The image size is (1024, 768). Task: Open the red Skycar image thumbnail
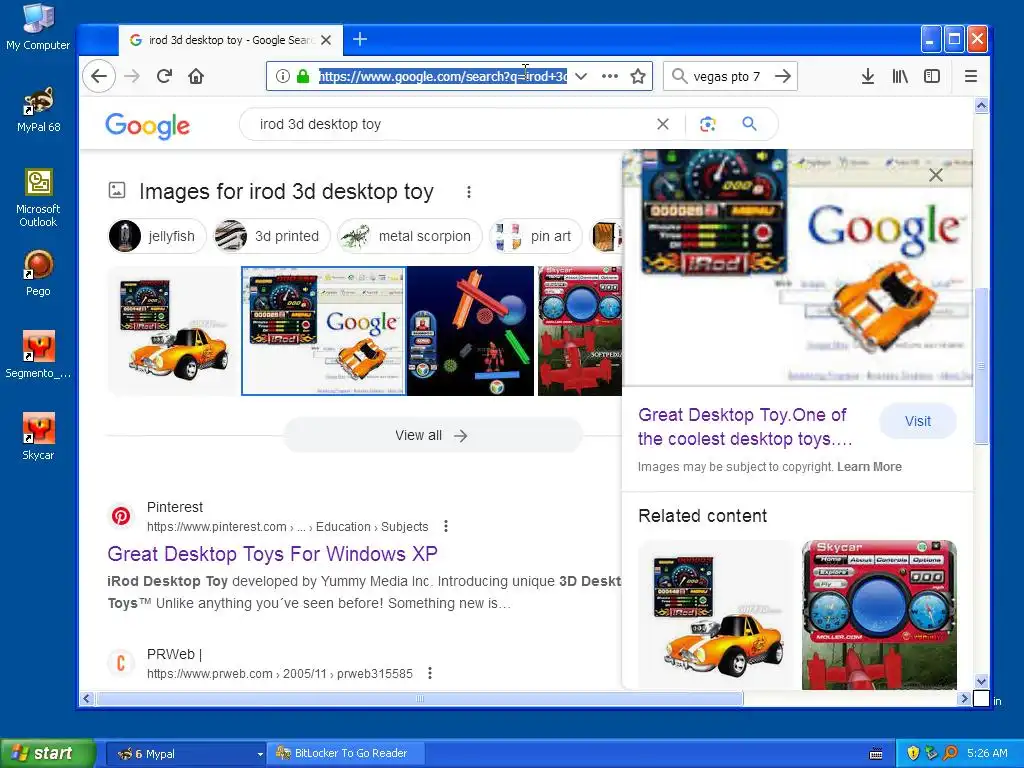point(579,330)
